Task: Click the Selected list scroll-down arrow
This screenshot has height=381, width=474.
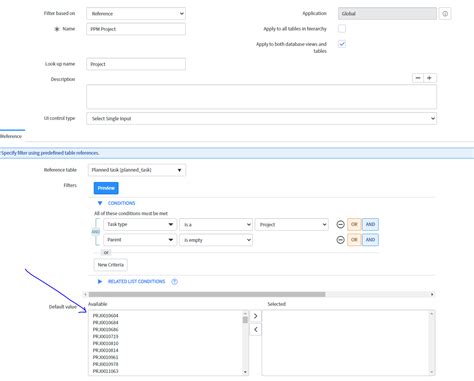Action: click(432, 372)
